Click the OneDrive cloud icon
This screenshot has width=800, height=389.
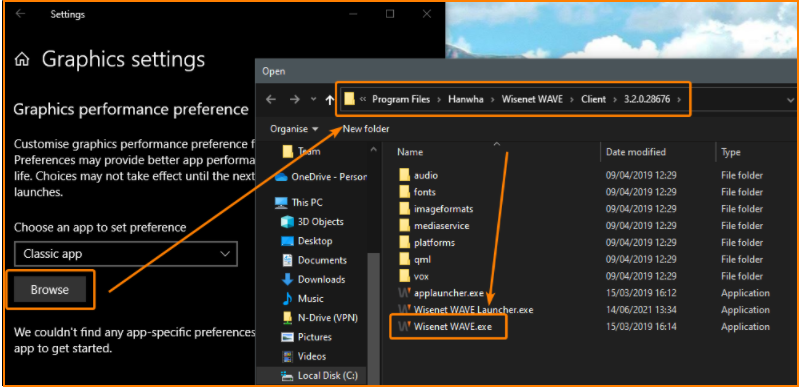click(281, 177)
